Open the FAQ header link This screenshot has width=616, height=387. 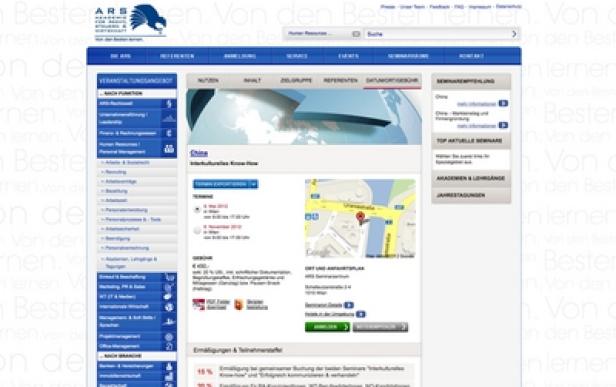(x=459, y=7)
